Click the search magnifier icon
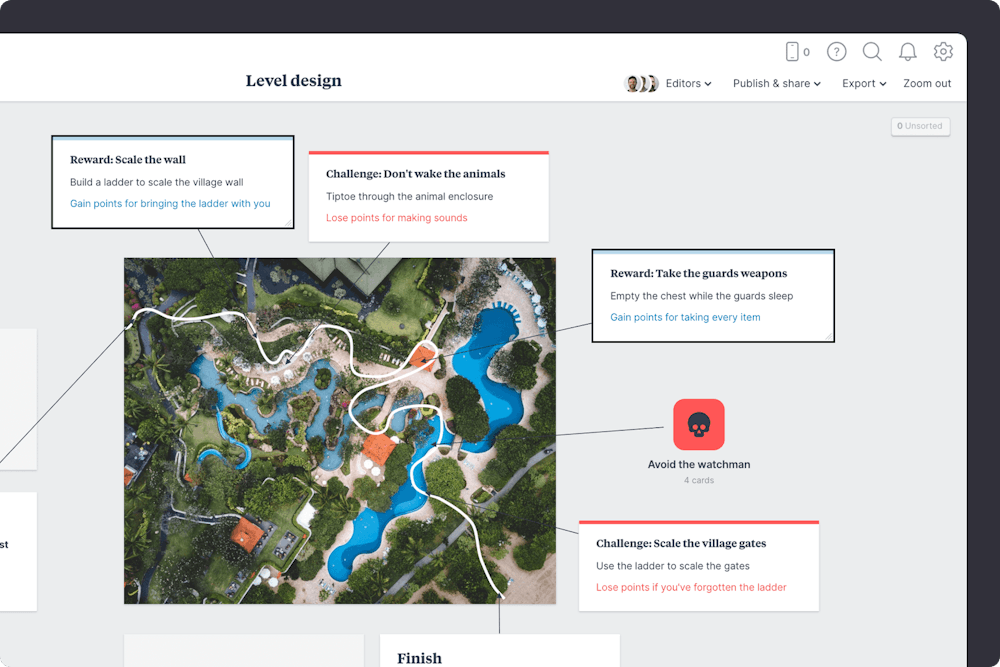 coord(872,52)
